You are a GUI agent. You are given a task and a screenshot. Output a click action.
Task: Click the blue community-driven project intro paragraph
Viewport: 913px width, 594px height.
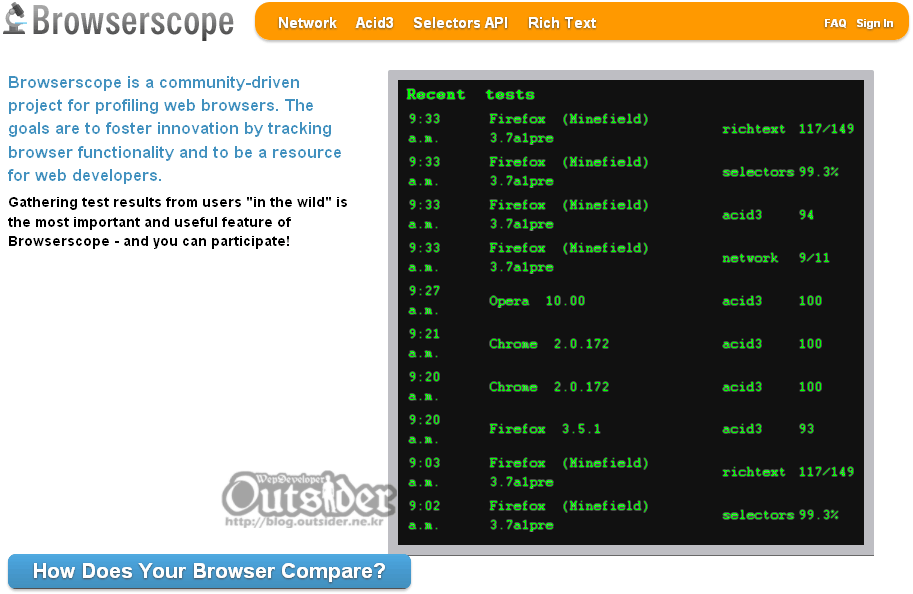pyautogui.click(x=175, y=129)
